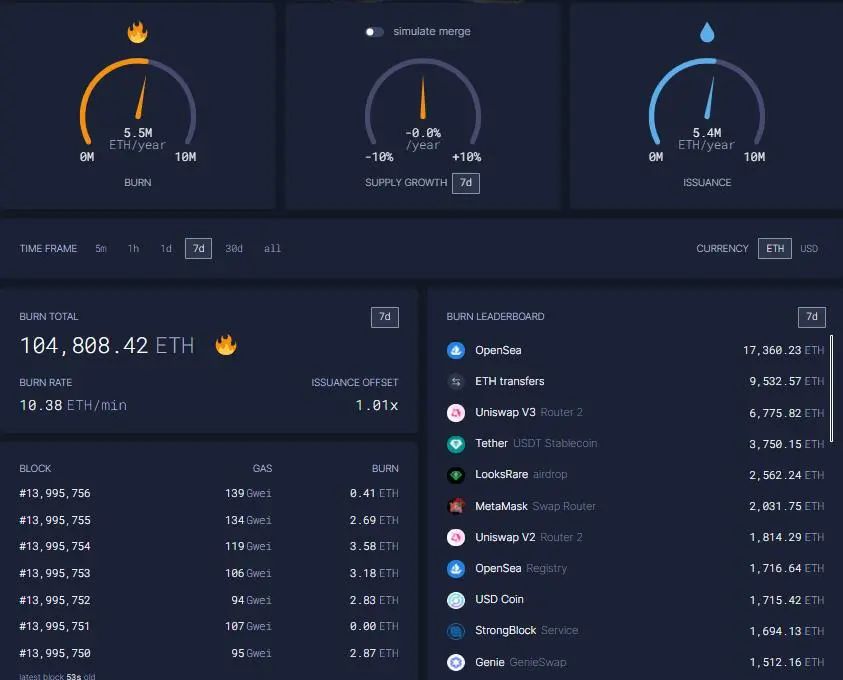The image size is (843, 680).
Task: Open the LooksRare airdrop entry
Action: point(635,475)
